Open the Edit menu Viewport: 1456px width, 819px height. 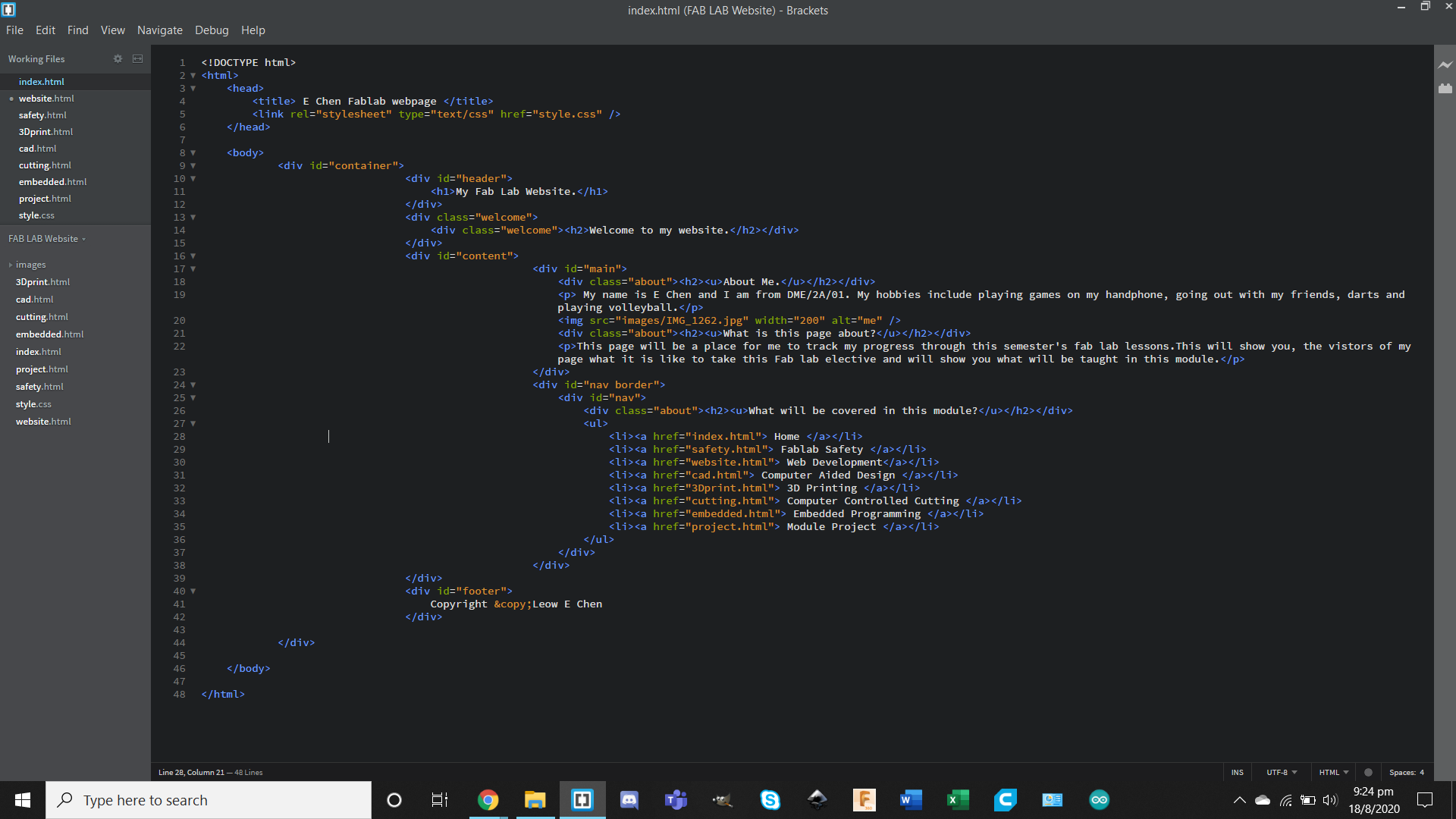(46, 30)
